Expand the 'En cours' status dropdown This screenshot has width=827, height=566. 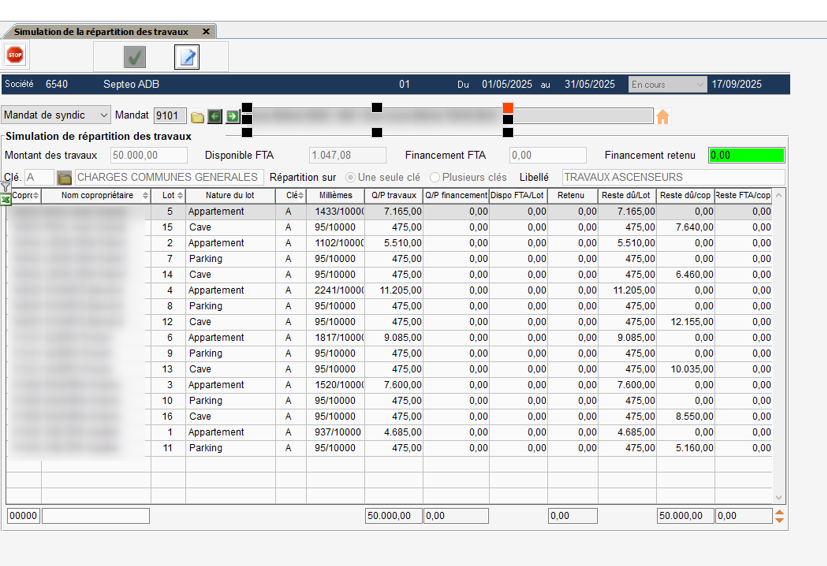(x=667, y=85)
